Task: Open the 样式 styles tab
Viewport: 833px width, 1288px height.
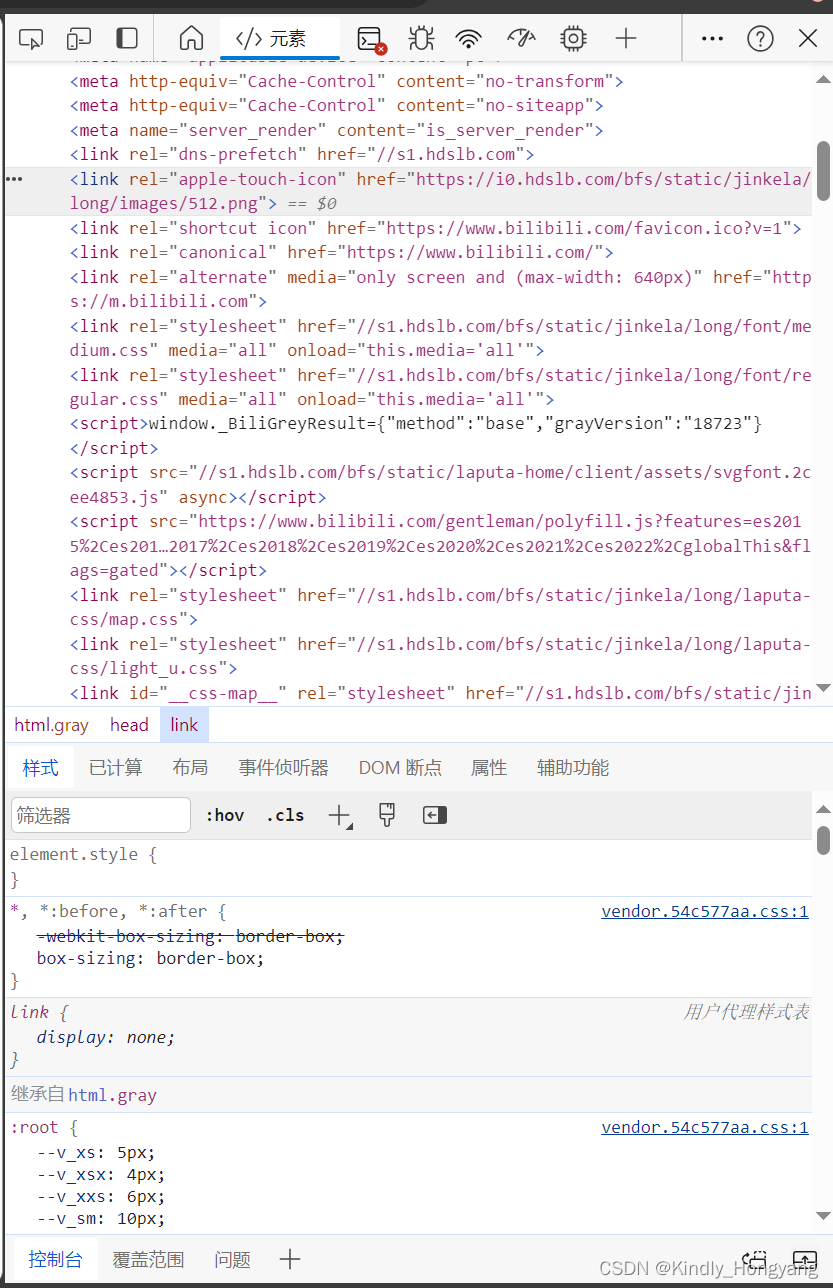Action: click(41, 768)
